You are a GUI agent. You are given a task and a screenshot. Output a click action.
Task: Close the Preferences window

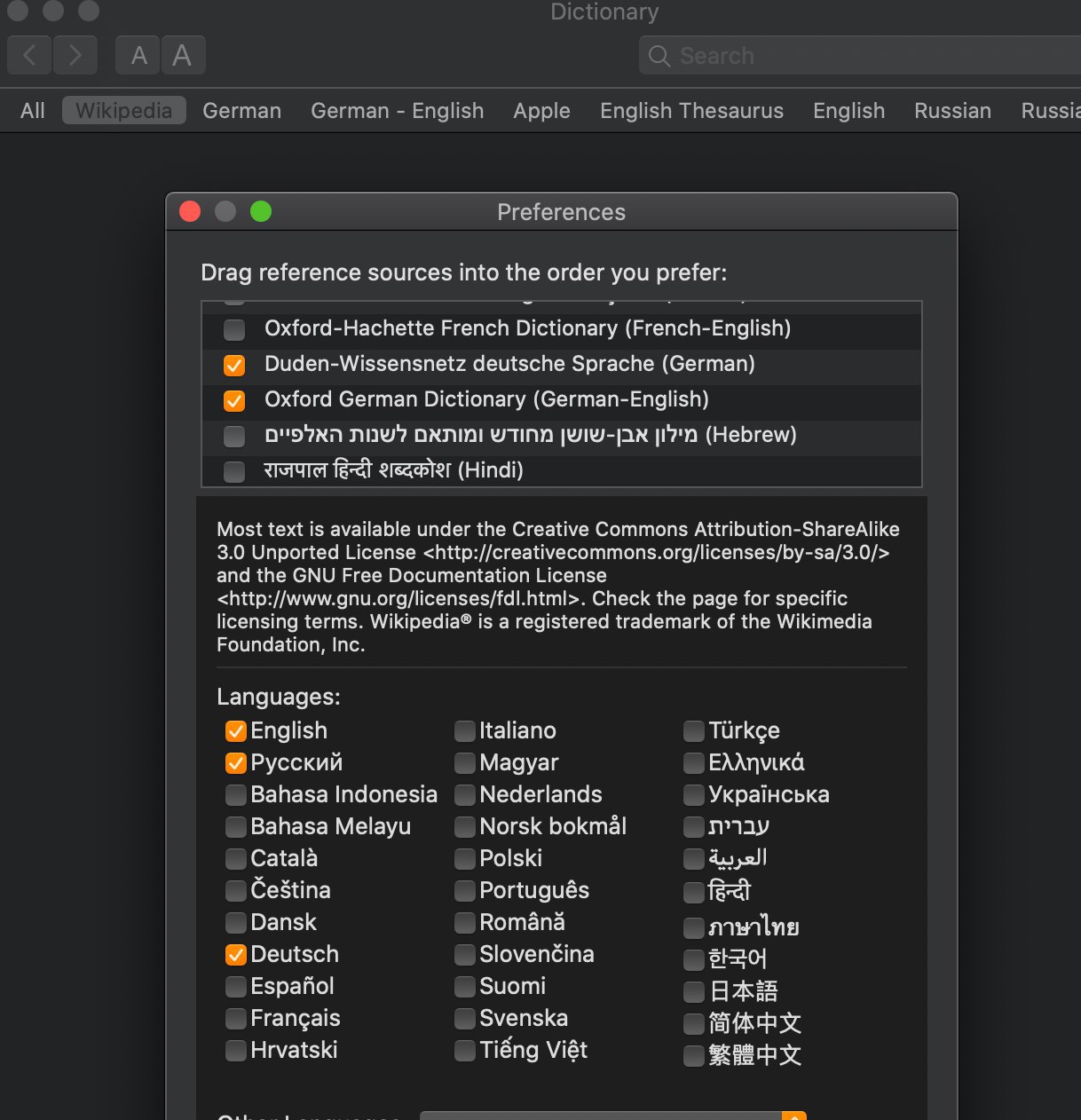coord(190,211)
